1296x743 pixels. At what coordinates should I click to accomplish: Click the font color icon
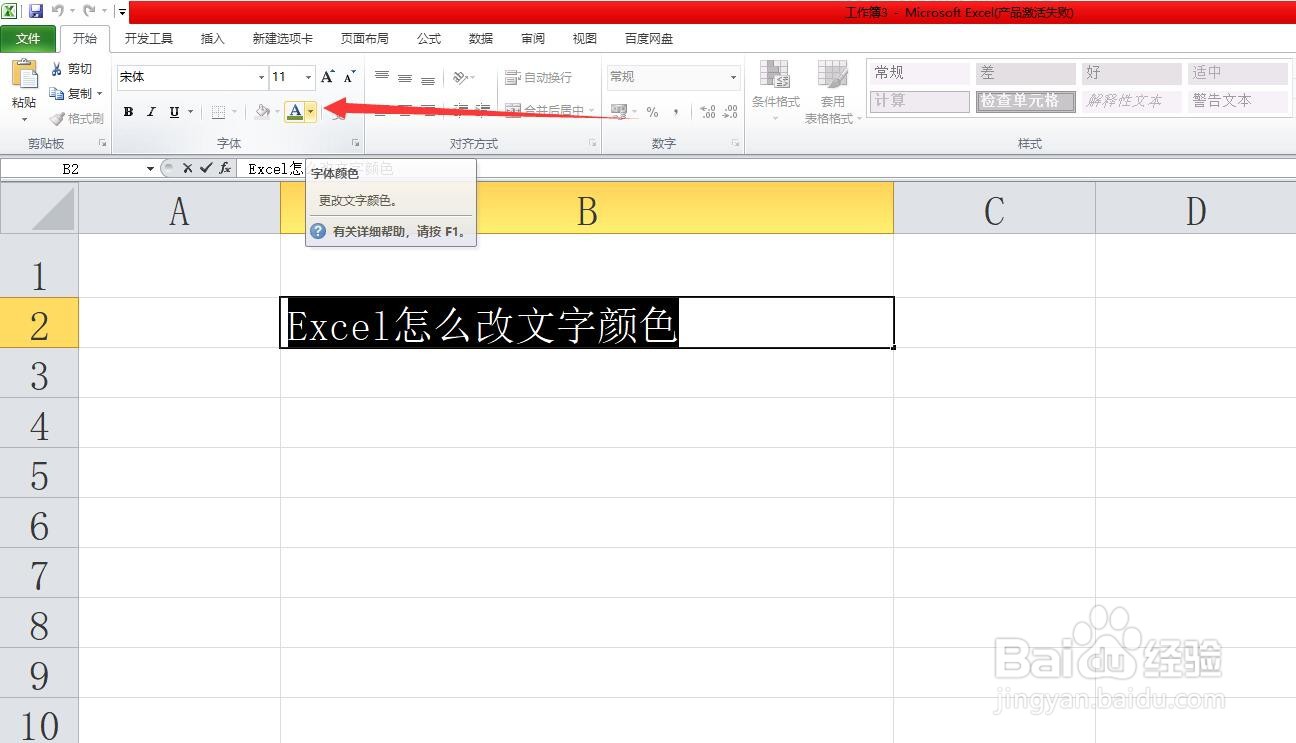pos(297,111)
